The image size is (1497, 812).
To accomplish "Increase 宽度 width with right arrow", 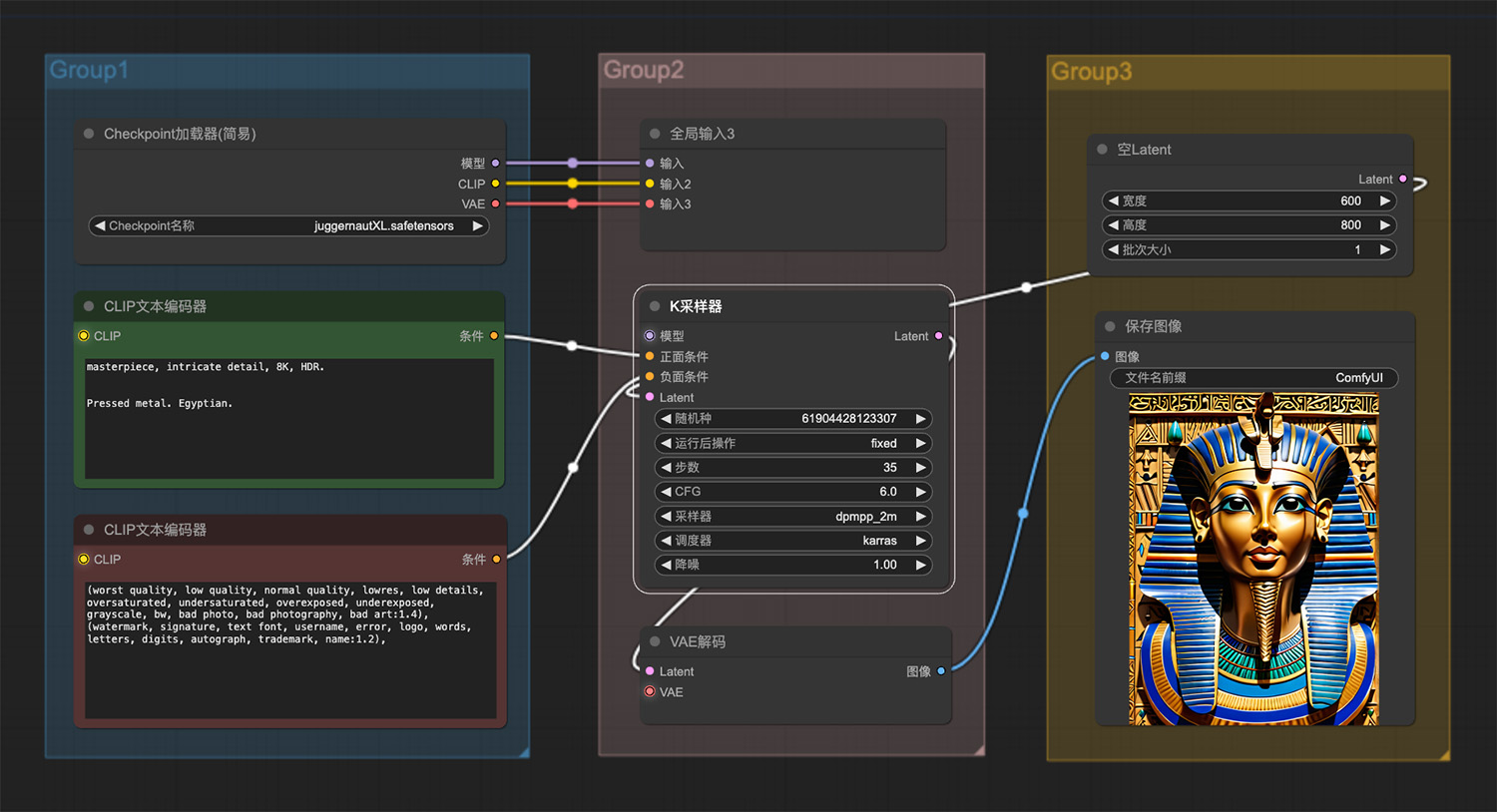I will [x=1384, y=201].
